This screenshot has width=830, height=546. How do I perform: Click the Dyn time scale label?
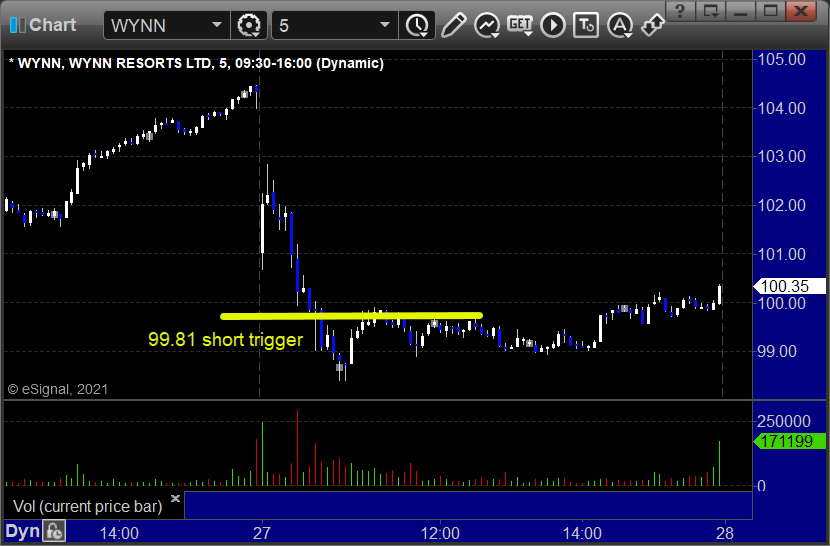coord(23,531)
